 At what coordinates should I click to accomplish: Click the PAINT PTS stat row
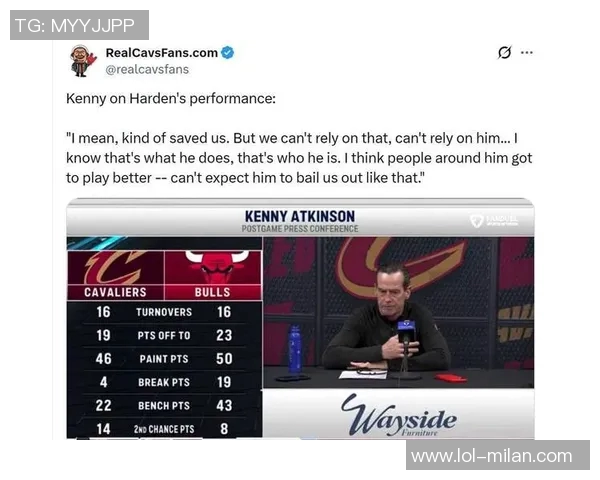(164, 358)
